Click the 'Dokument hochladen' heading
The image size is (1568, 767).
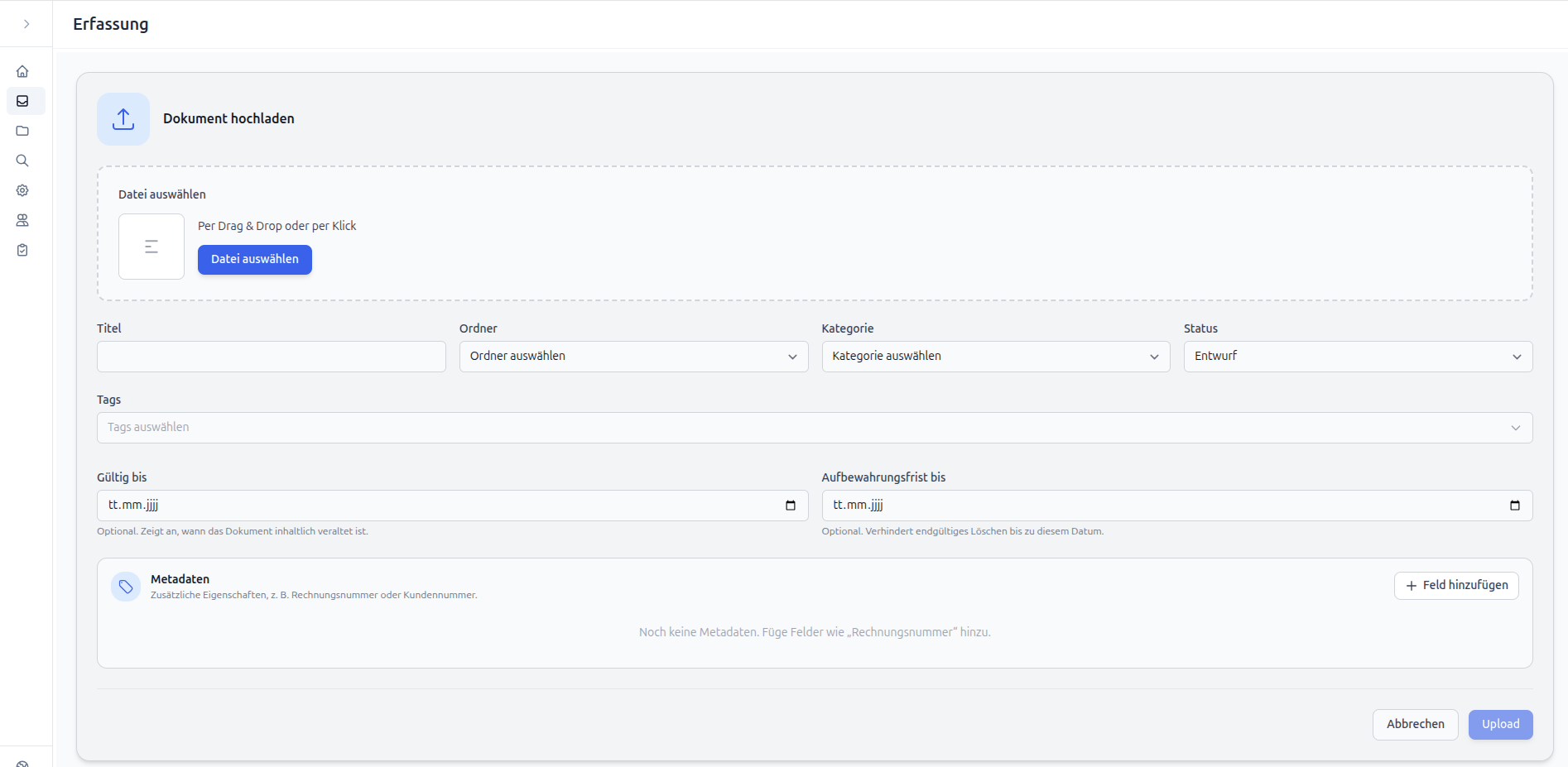tap(228, 119)
